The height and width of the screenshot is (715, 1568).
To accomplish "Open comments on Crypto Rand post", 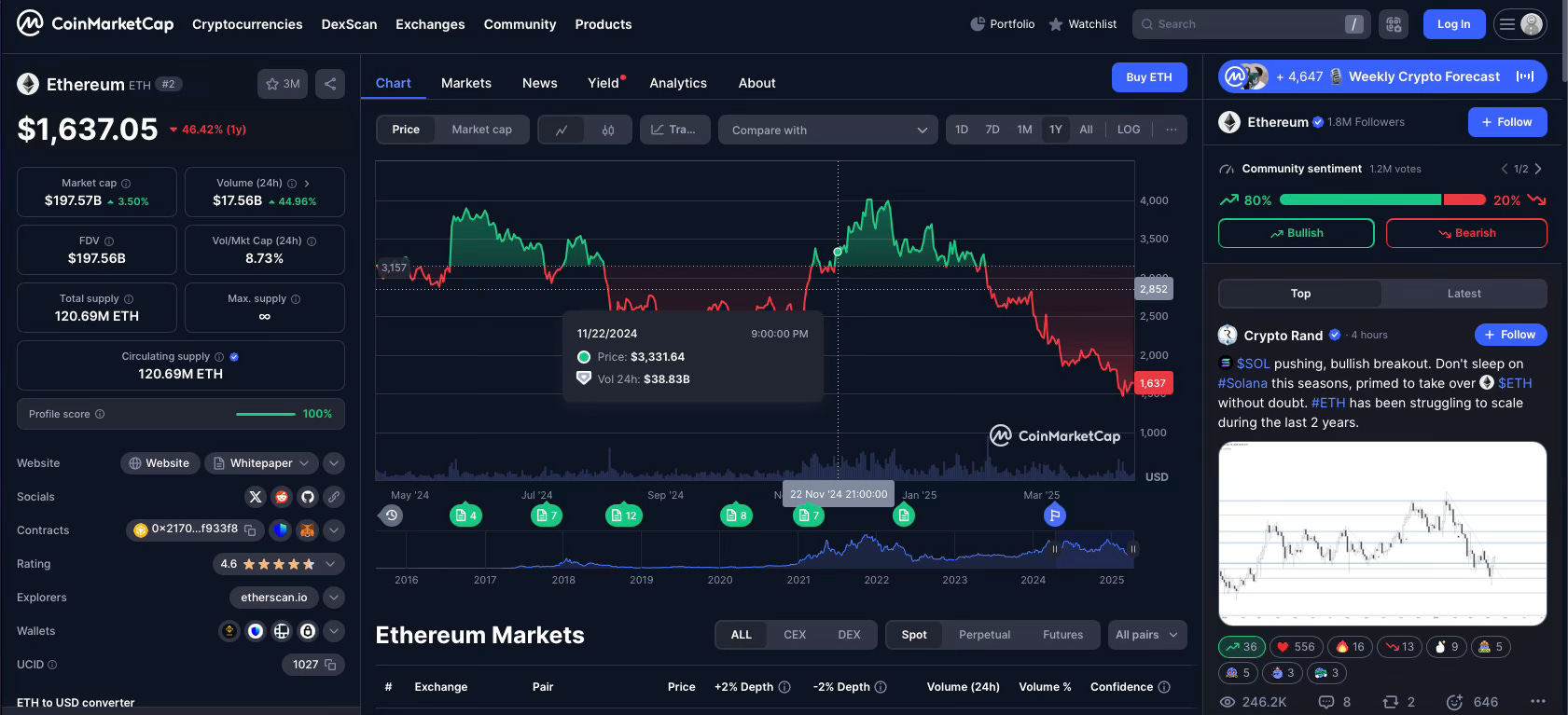I will tap(1334, 702).
